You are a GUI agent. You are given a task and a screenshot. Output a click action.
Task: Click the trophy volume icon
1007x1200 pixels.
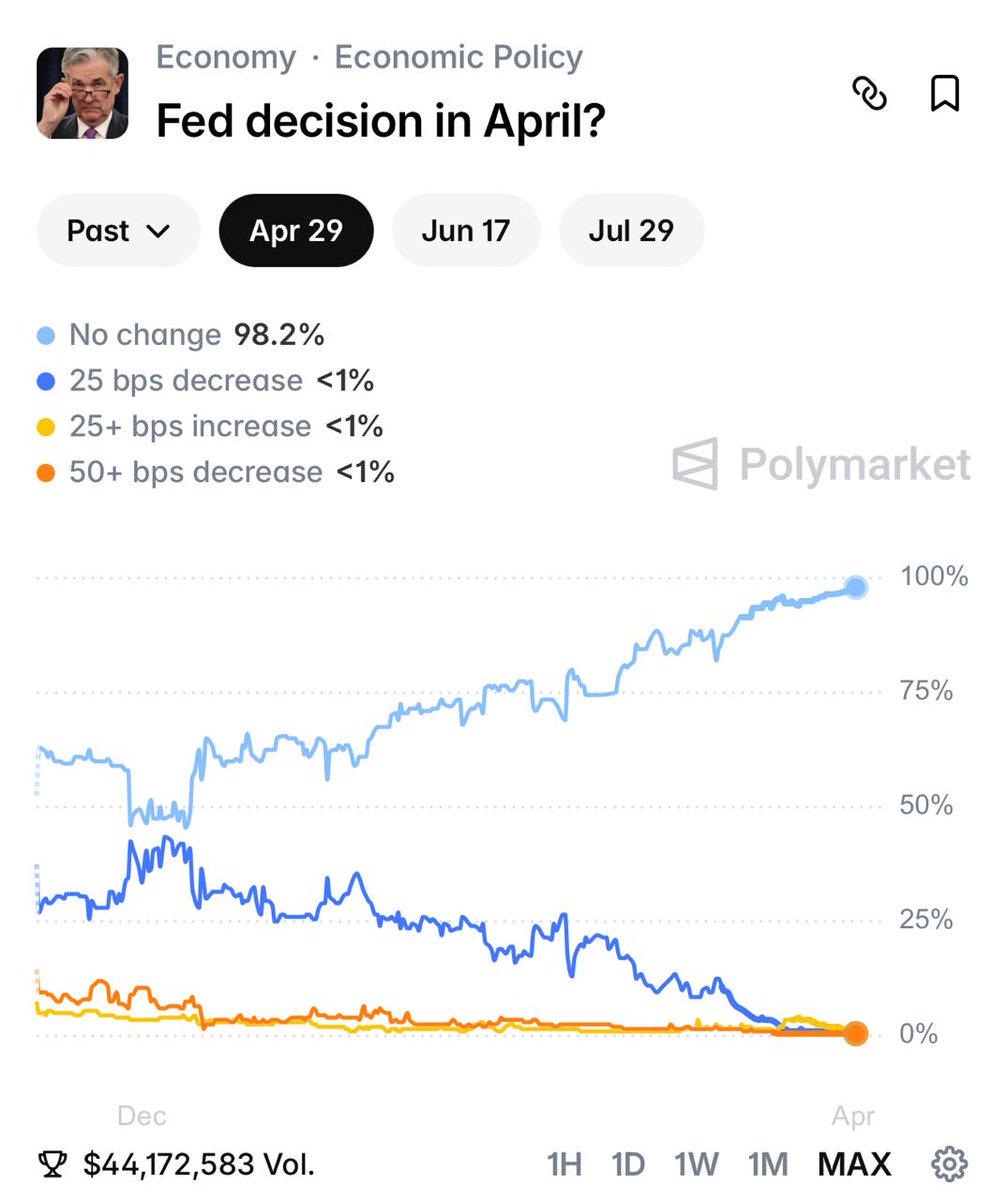click(52, 1164)
